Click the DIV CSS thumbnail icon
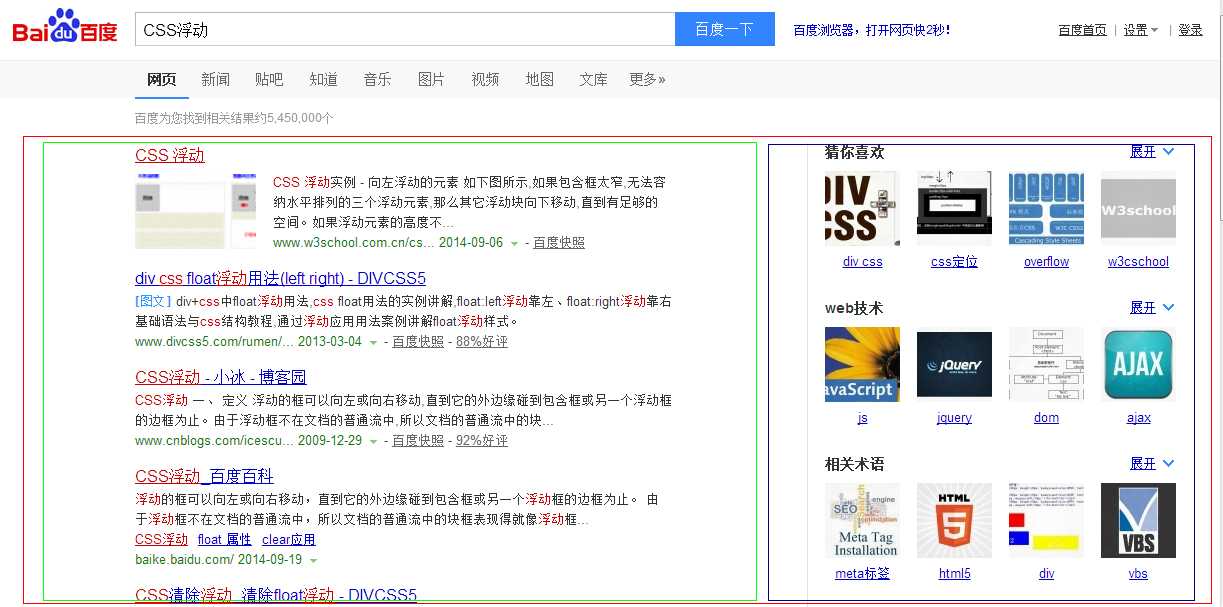Screen dimensions: 1223x607 (862, 208)
